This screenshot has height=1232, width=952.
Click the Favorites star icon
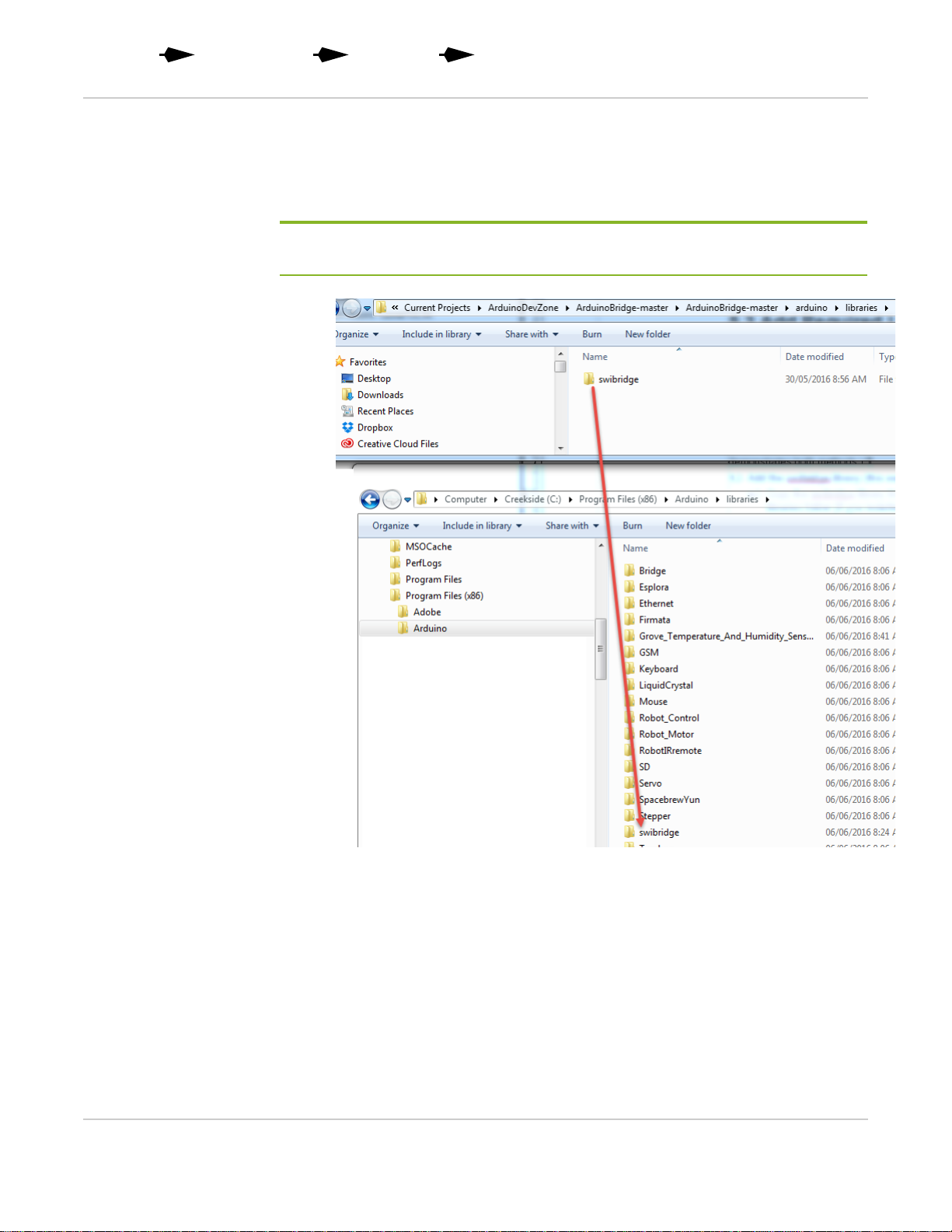[x=340, y=361]
